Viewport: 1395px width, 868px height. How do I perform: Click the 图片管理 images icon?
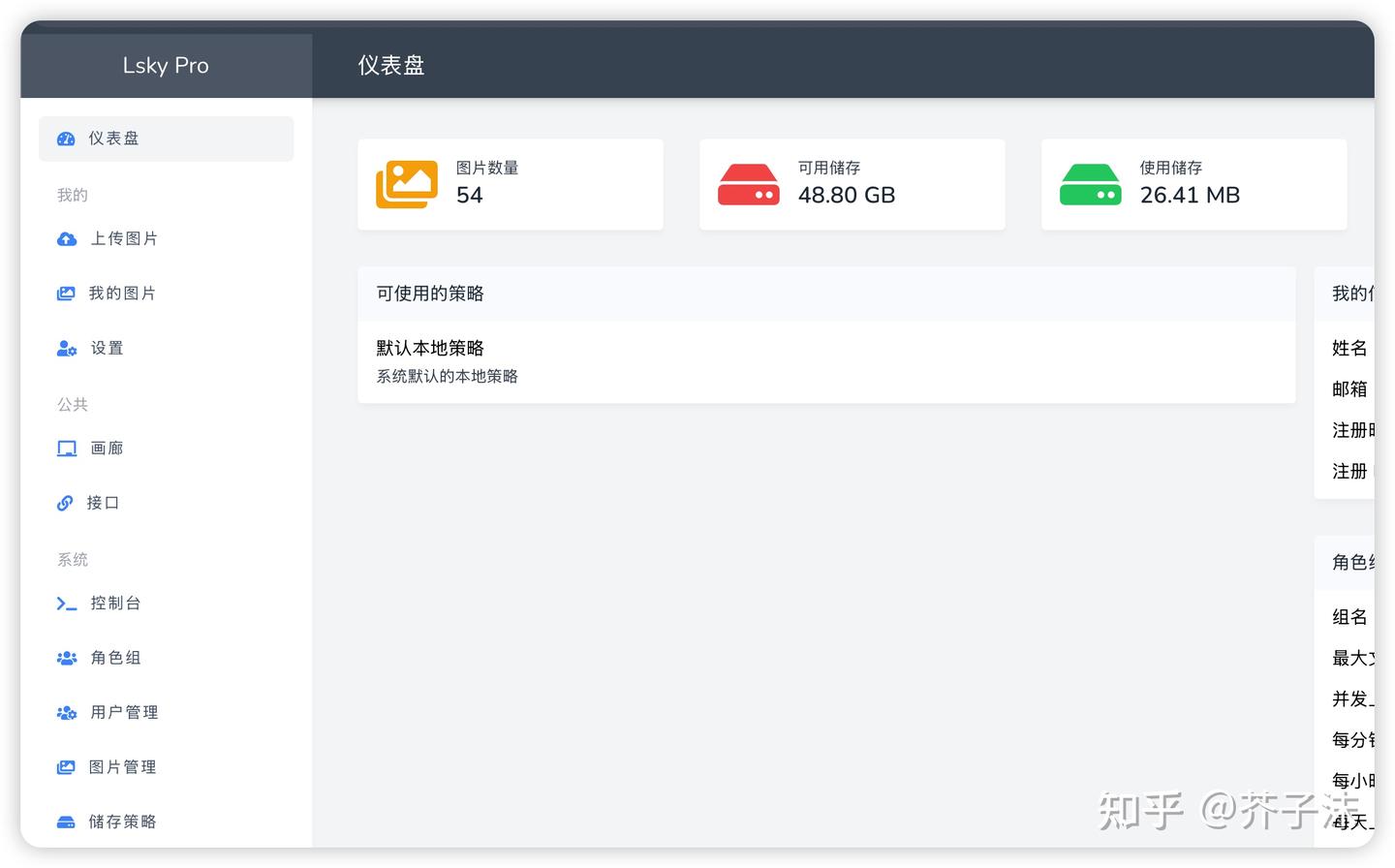point(66,767)
